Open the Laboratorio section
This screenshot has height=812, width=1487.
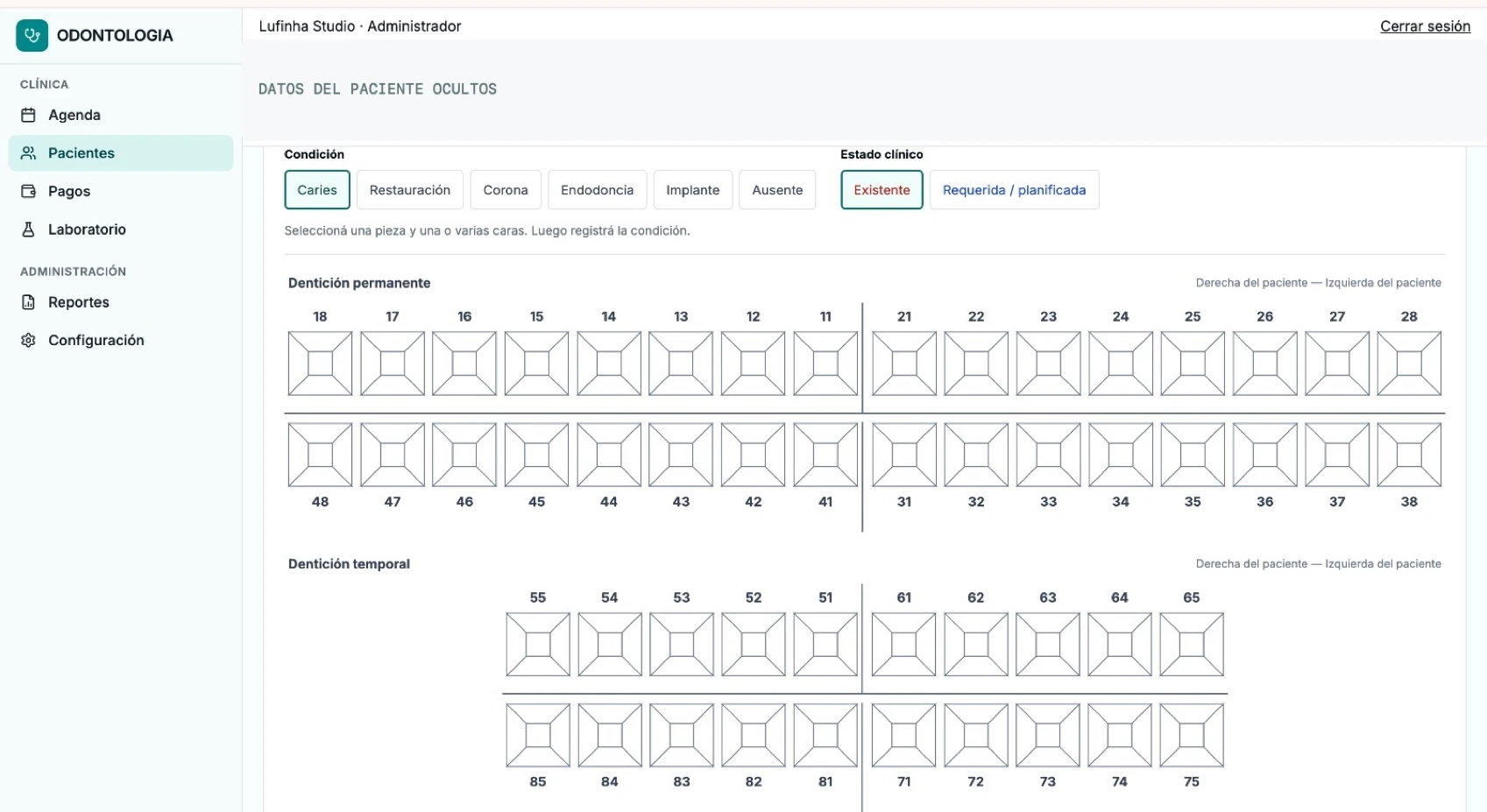(x=121, y=229)
